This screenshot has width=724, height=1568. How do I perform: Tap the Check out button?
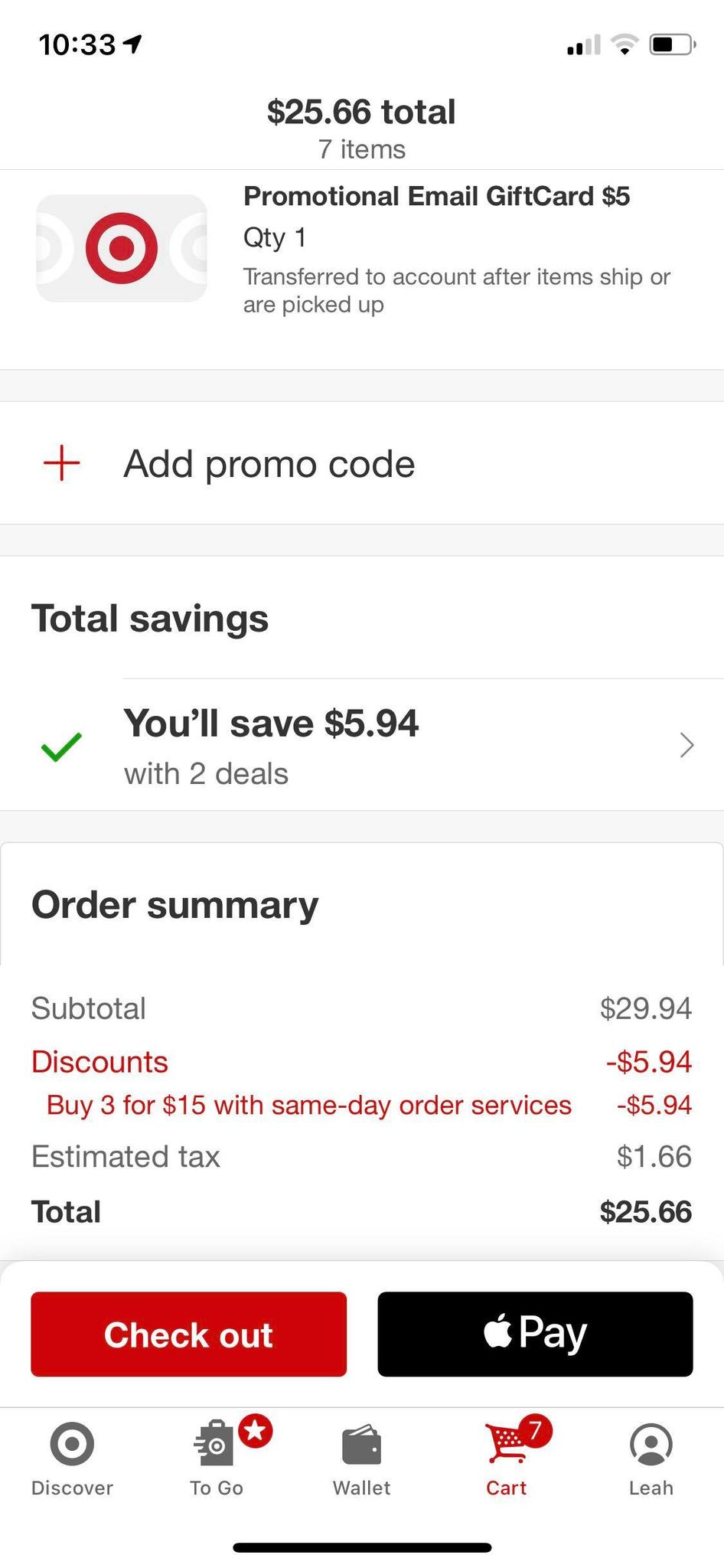coord(188,1334)
